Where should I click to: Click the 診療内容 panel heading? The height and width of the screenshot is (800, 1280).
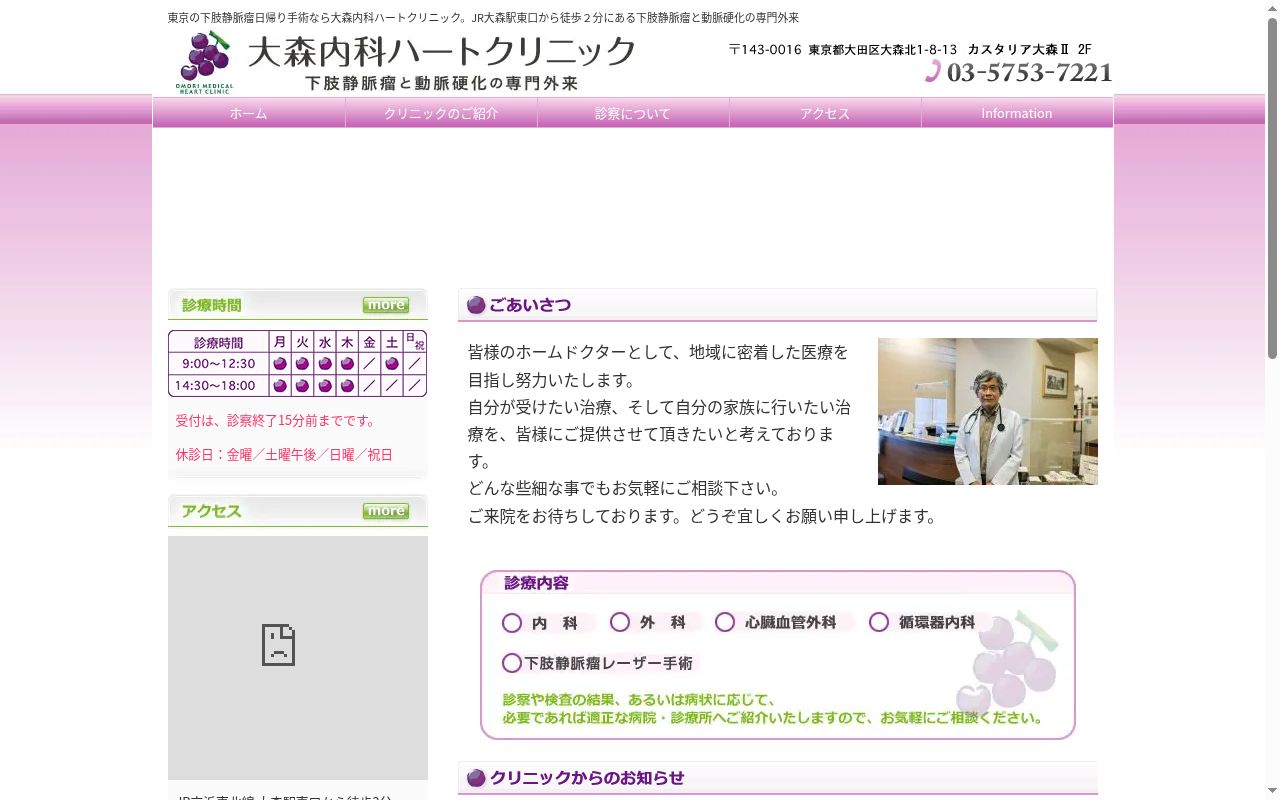click(536, 583)
